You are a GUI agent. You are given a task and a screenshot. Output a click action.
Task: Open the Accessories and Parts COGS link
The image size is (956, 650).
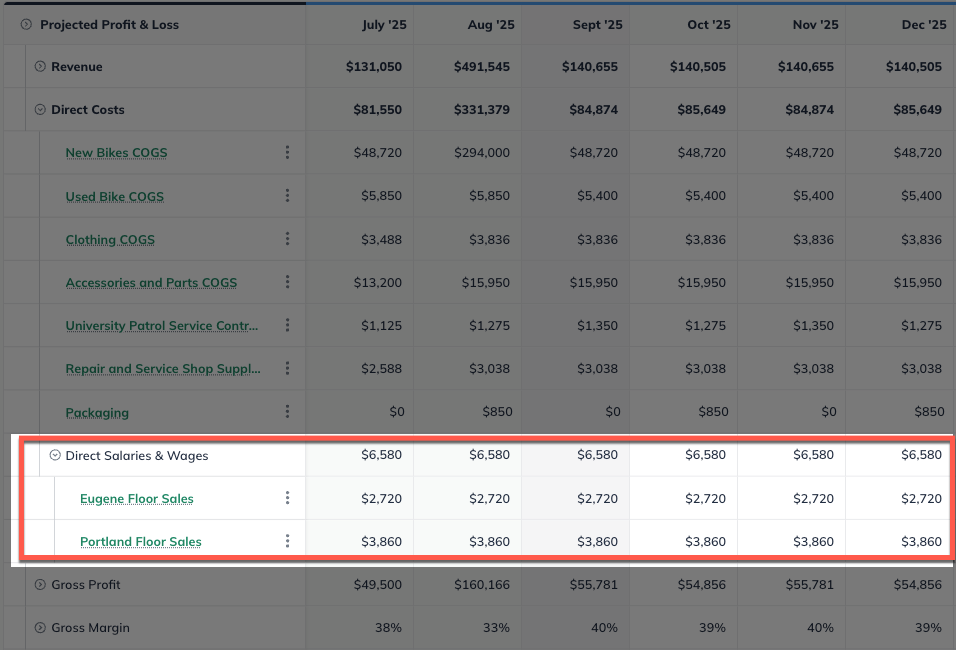pos(151,283)
